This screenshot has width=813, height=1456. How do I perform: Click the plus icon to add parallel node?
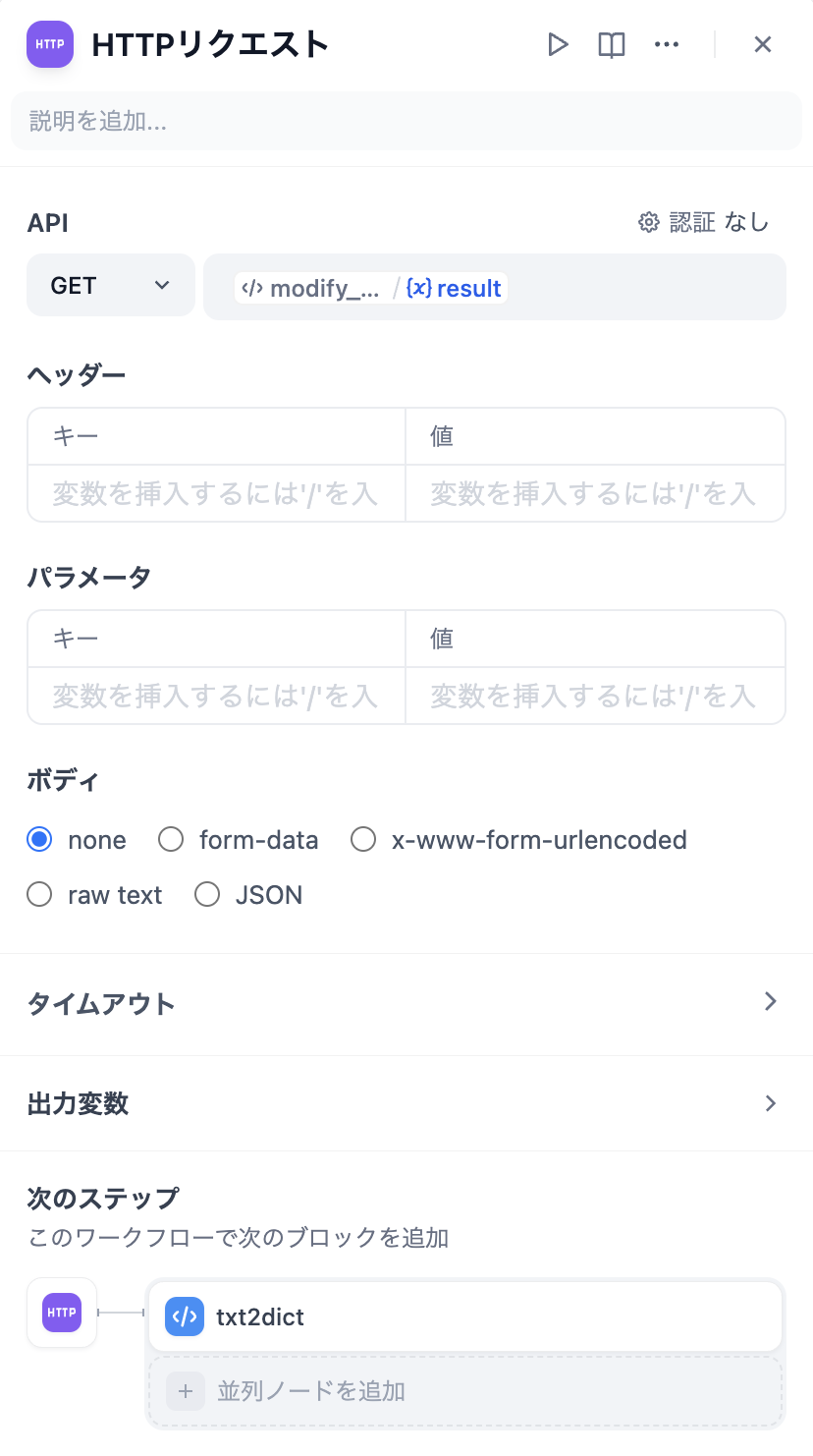[186, 1391]
